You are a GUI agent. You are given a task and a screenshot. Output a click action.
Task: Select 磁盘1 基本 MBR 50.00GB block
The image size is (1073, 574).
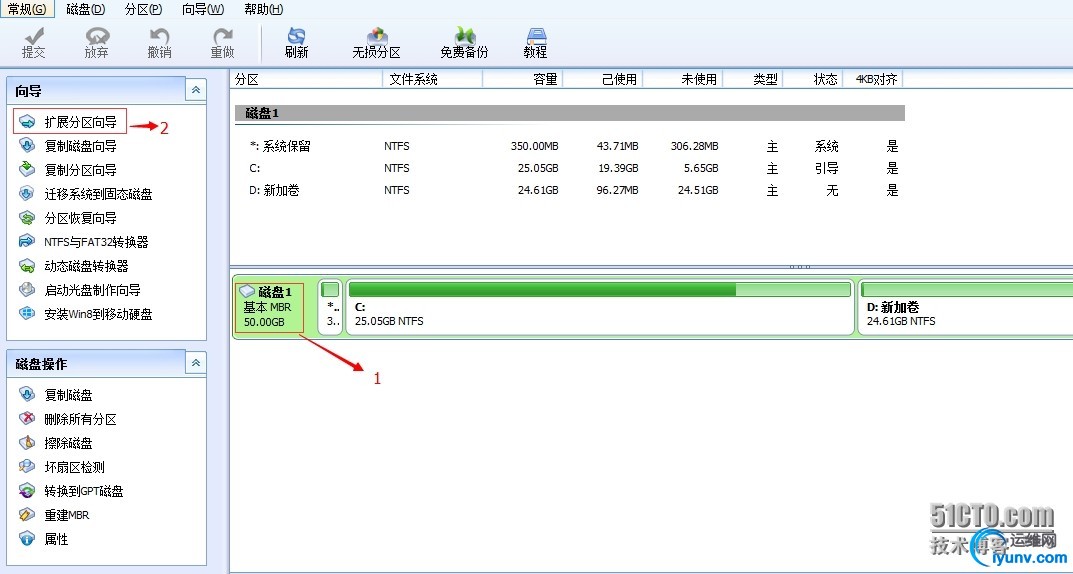[269, 307]
